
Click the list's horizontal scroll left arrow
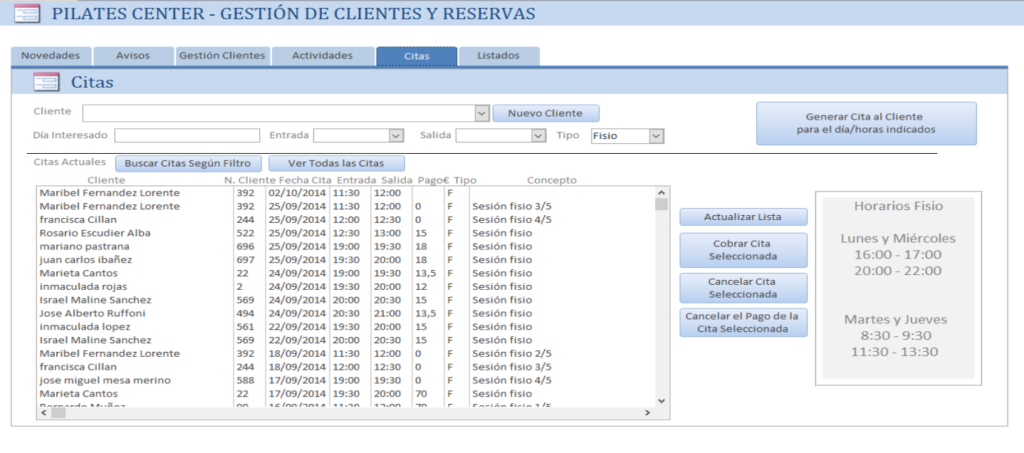tap(43, 412)
